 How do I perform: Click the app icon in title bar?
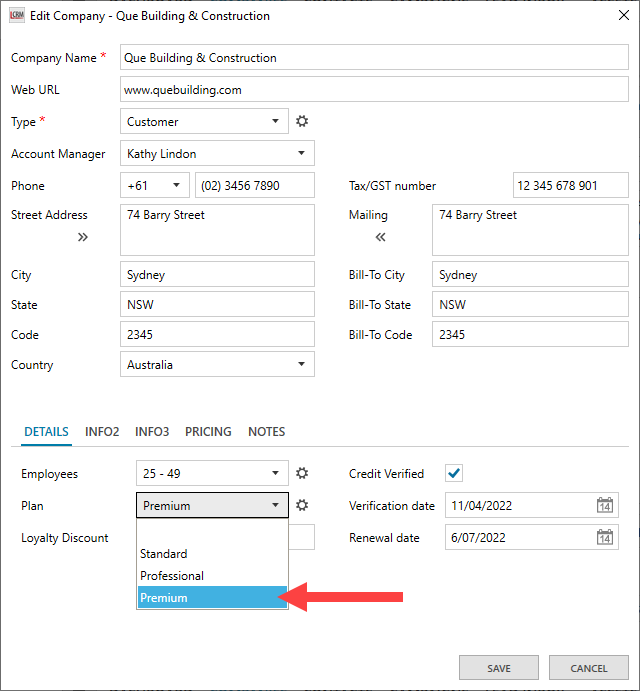[x=16, y=16]
